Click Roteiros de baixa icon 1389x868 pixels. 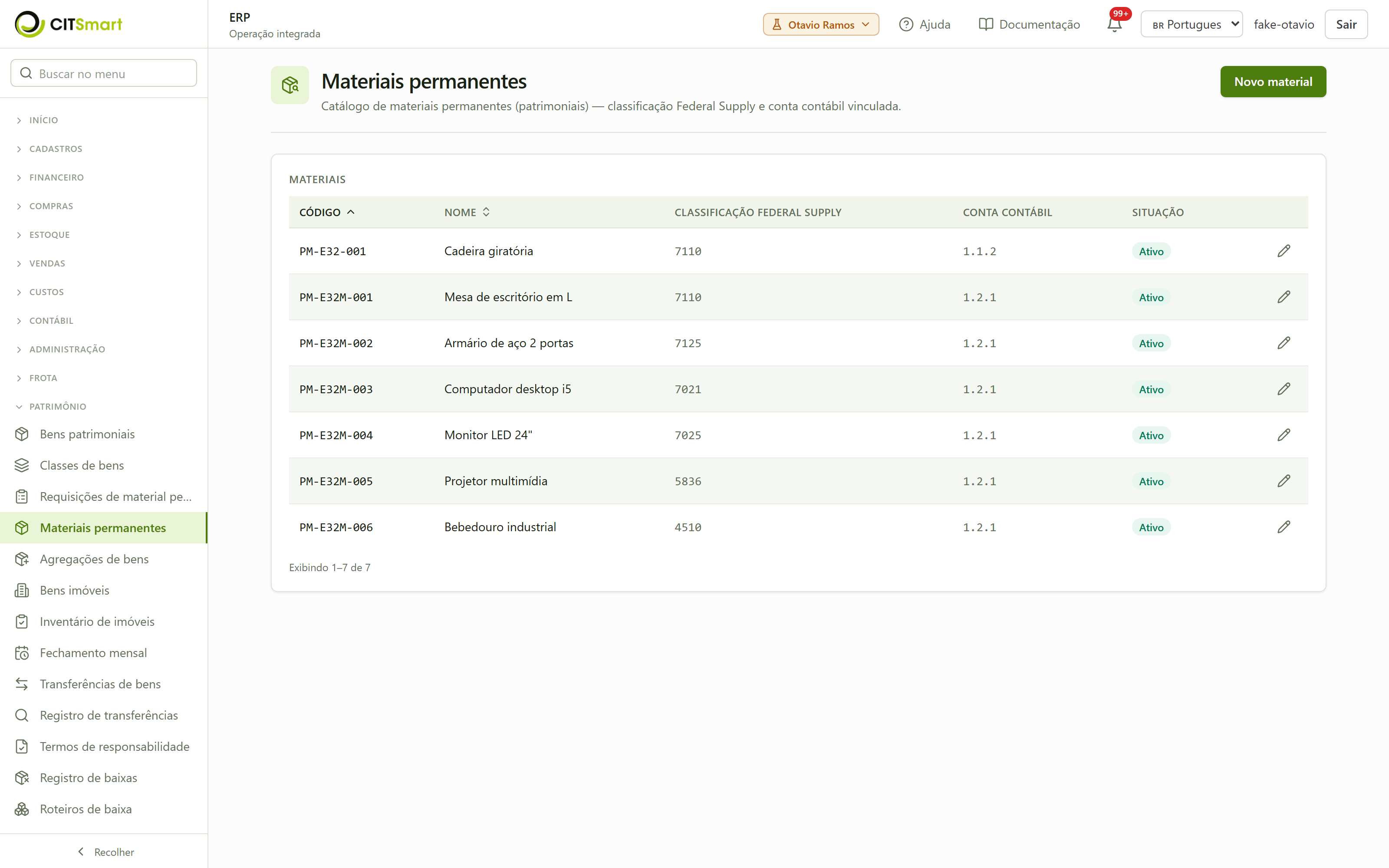click(x=22, y=809)
